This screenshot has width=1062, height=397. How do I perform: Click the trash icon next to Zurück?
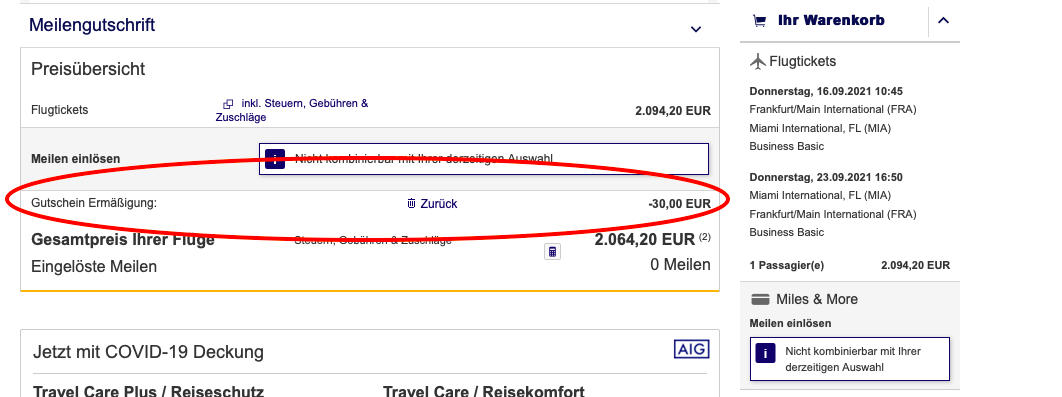(x=411, y=203)
